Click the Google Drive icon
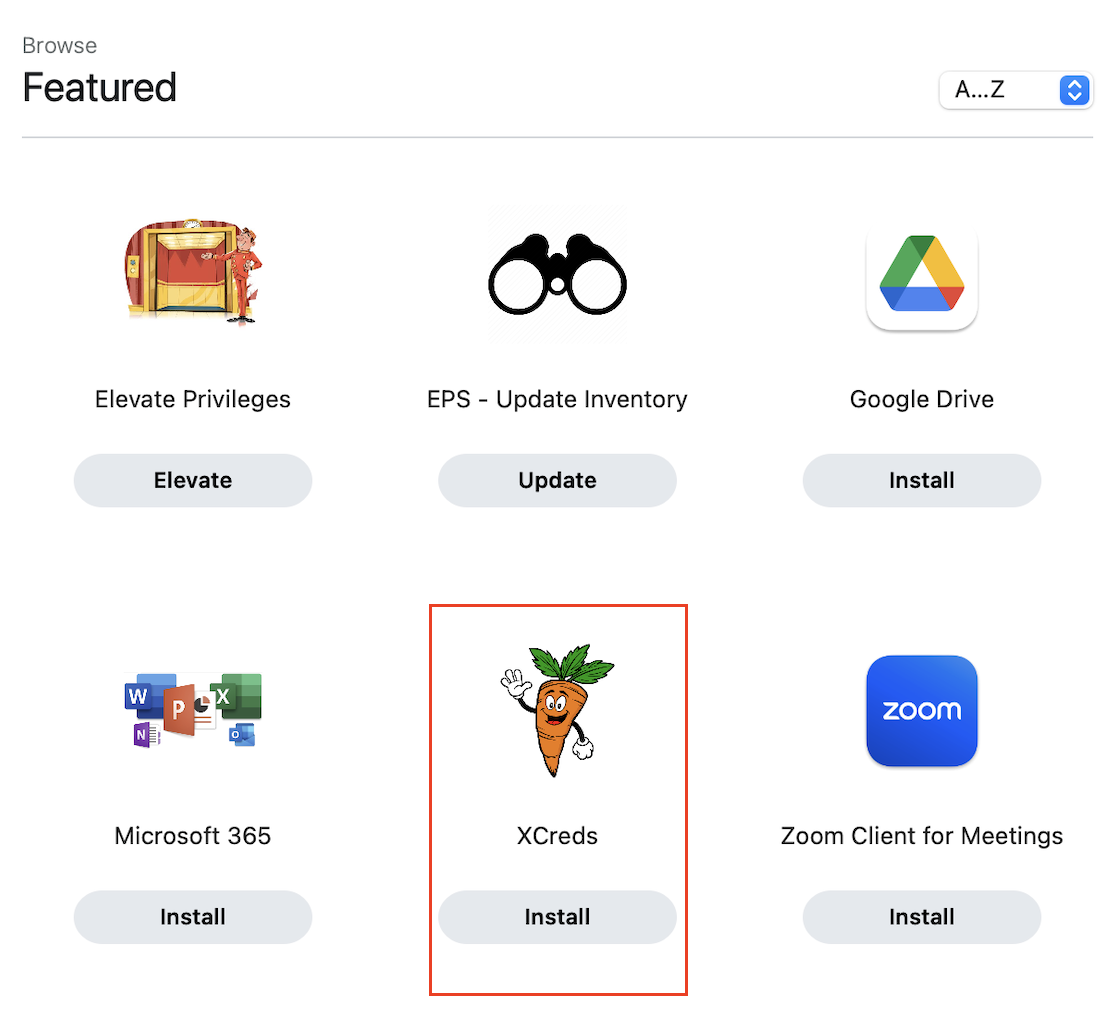 coord(921,275)
